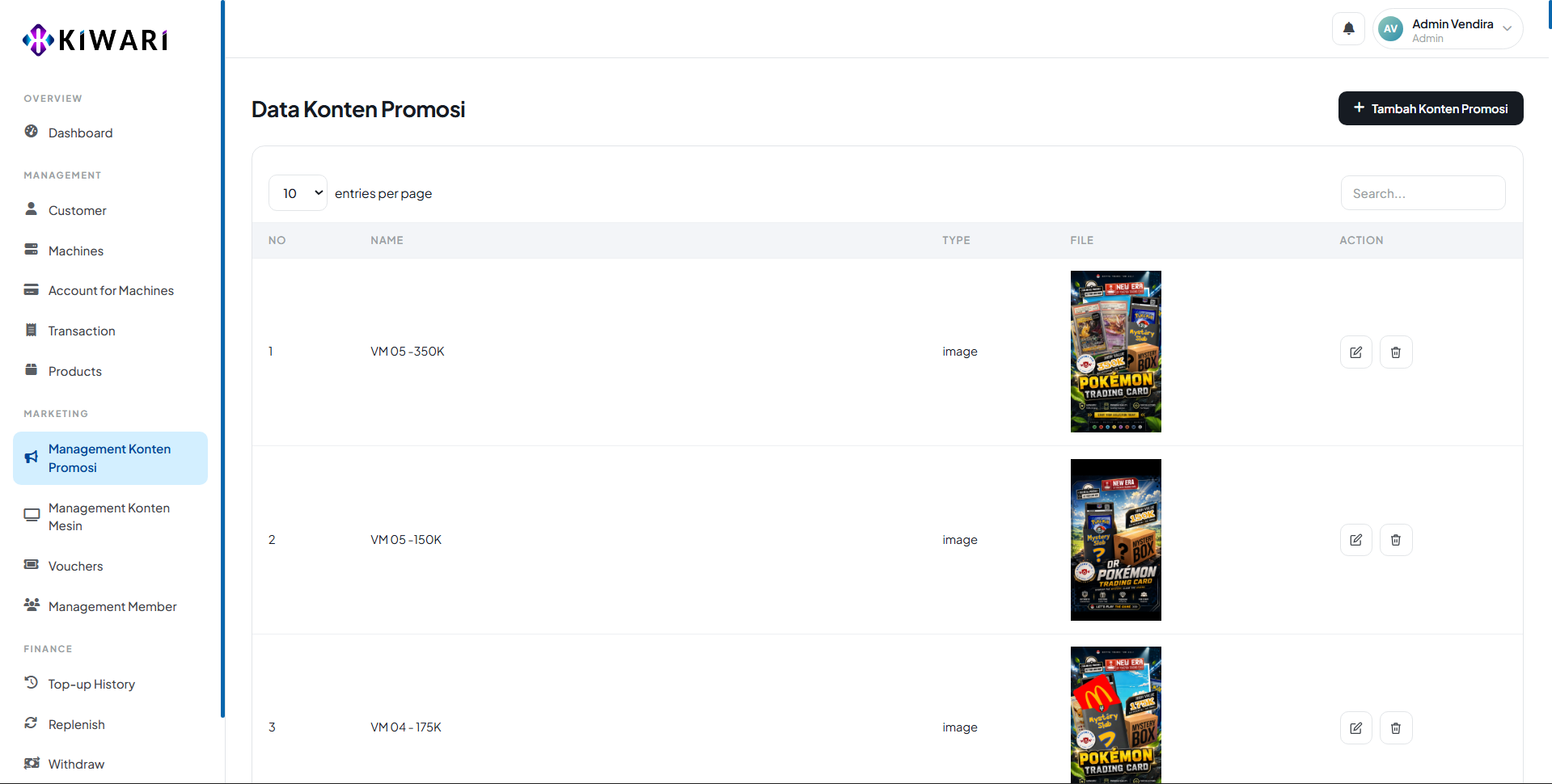Click the Replenish refresh icon

click(32, 723)
